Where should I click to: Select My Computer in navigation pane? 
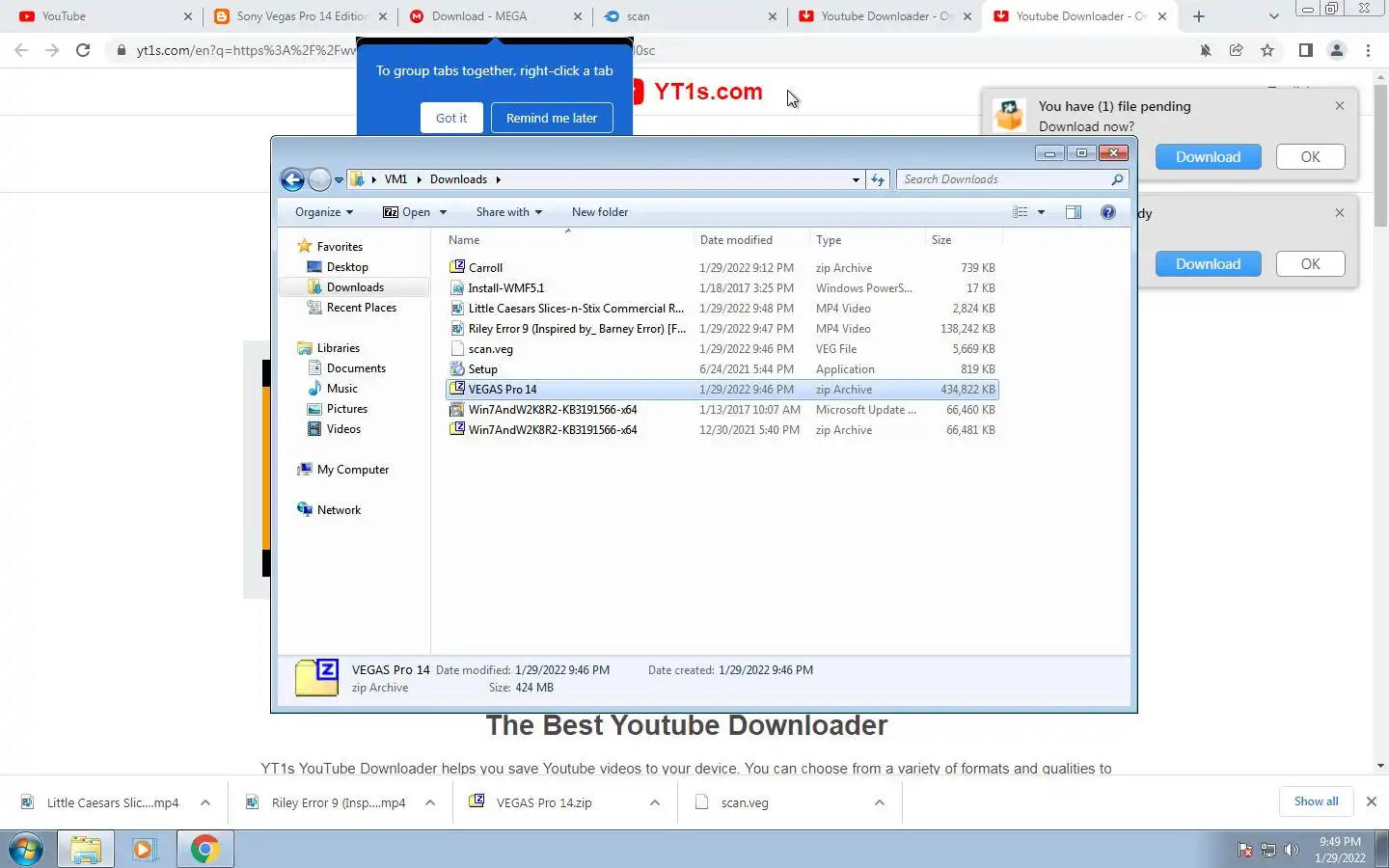pos(353,470)
